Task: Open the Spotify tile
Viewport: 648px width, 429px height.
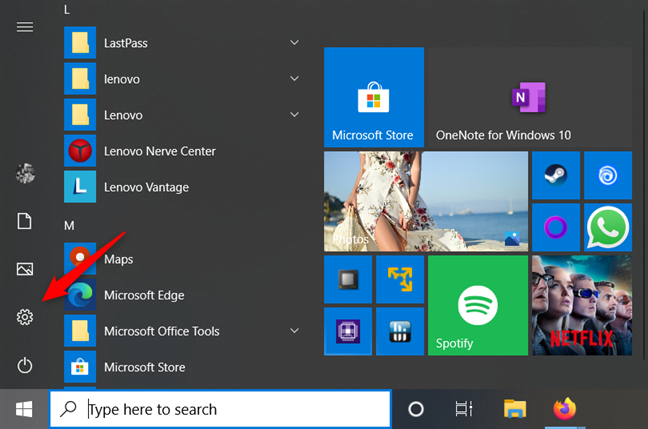Action: click(478, 305)
